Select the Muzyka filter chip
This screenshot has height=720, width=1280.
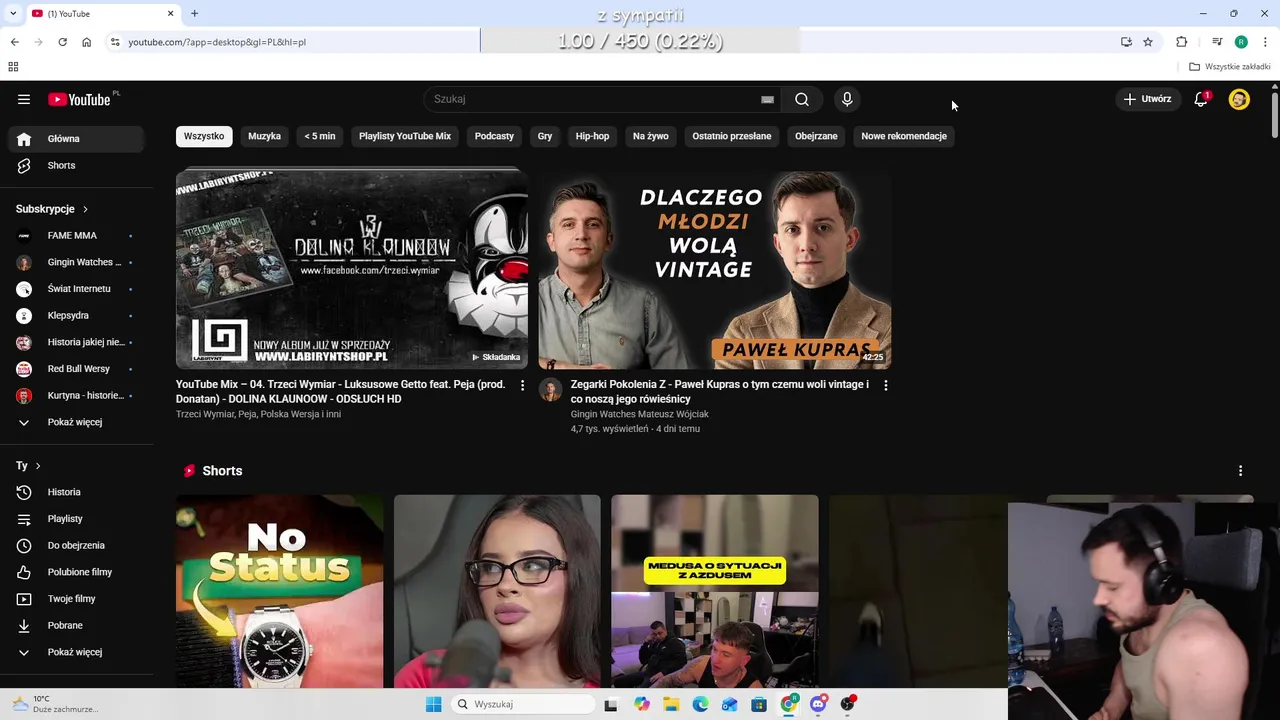click(x=265, y=136)
